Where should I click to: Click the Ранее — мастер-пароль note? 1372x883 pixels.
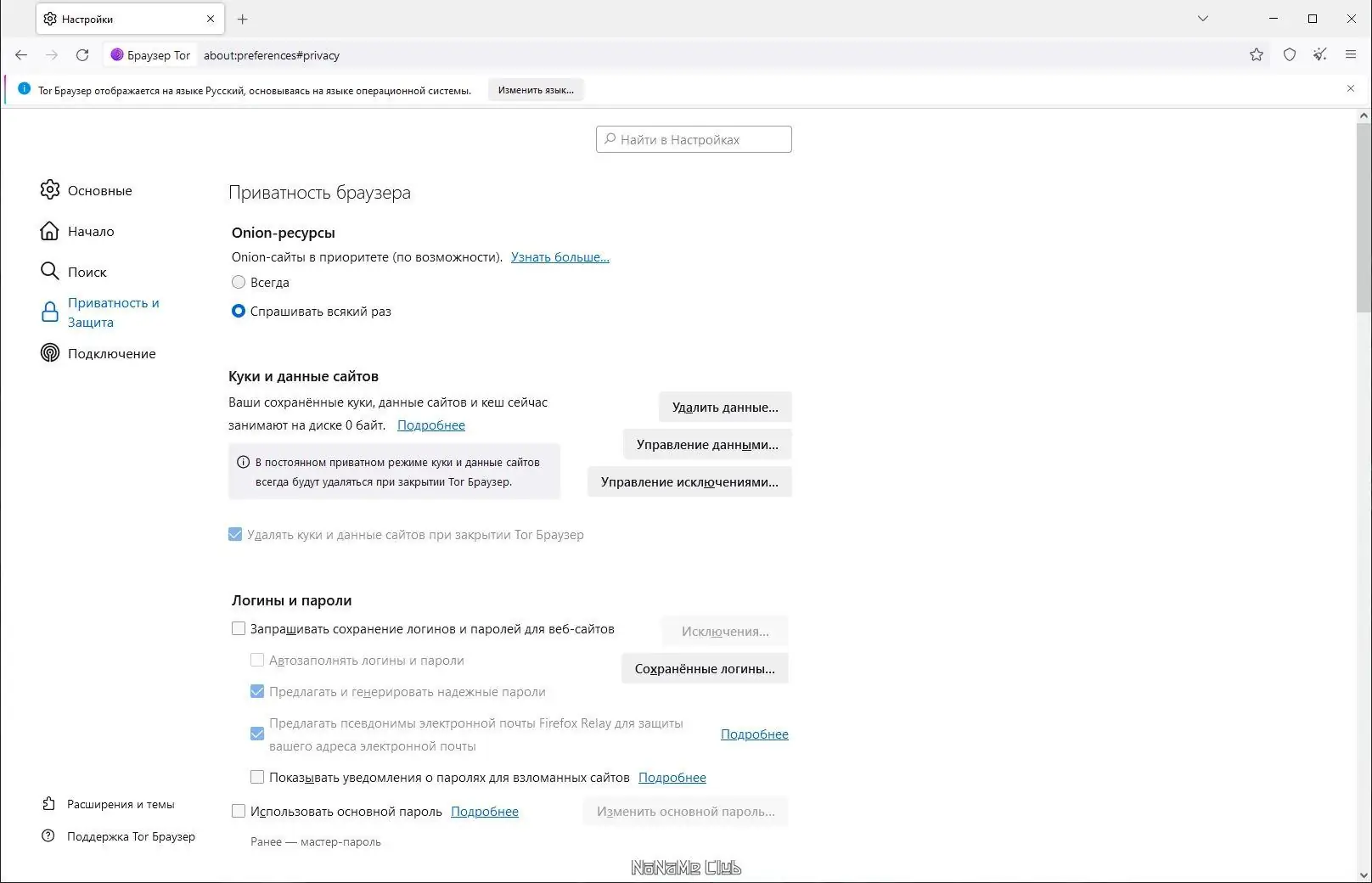(x=316, y=841)
